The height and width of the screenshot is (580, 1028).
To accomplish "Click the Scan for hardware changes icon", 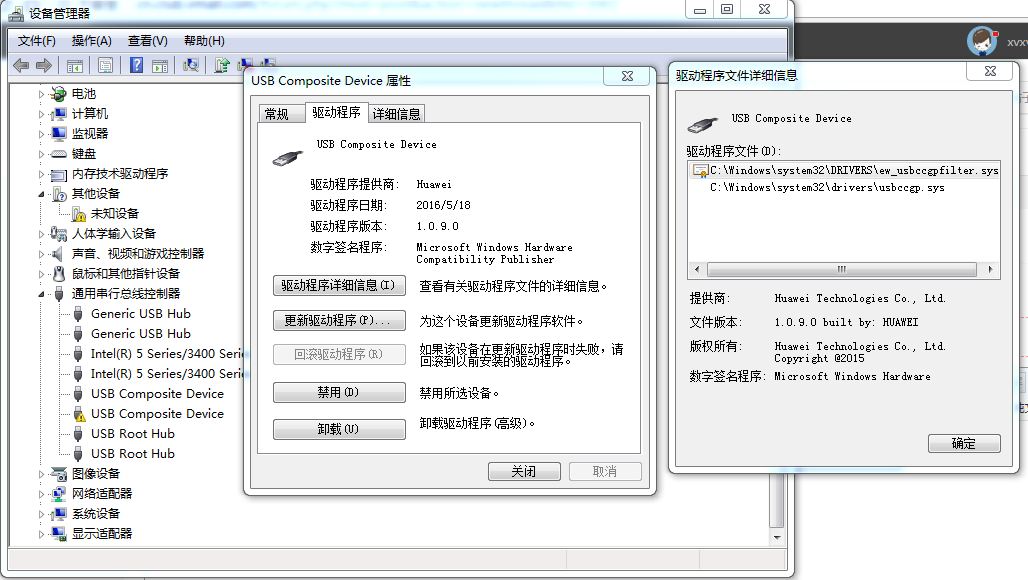I will point(190,64).
